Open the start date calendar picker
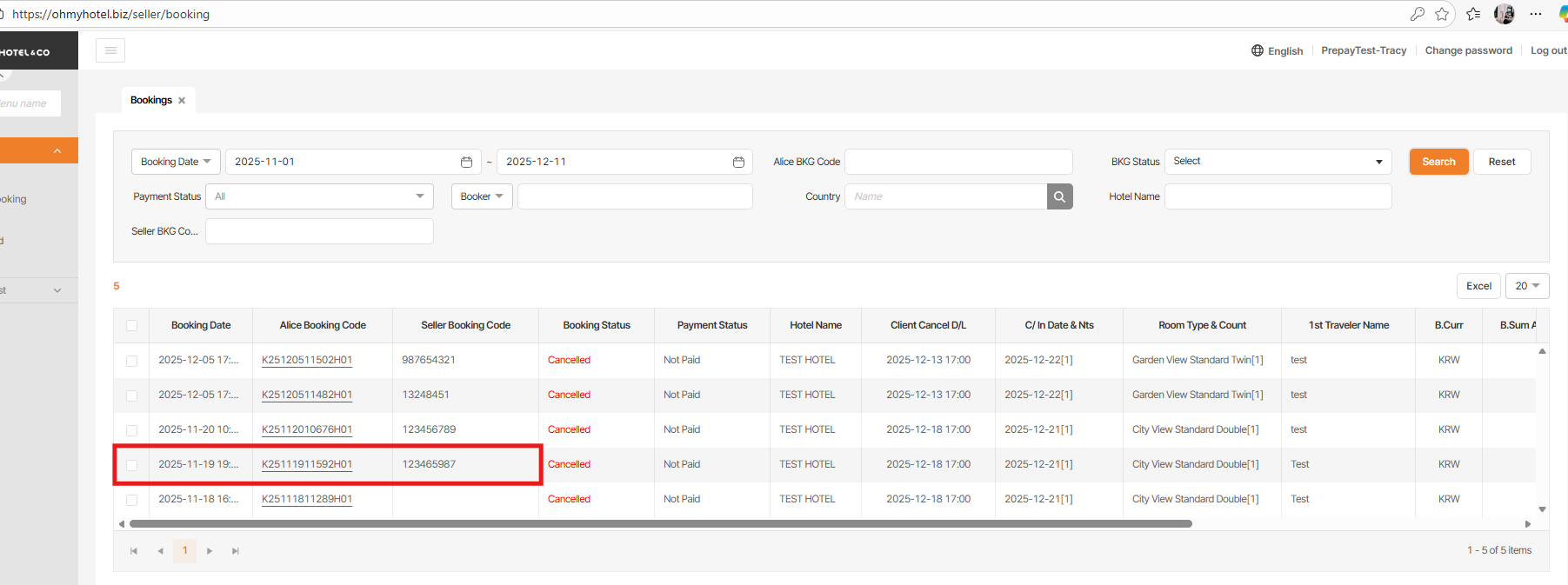 point(466,162)
